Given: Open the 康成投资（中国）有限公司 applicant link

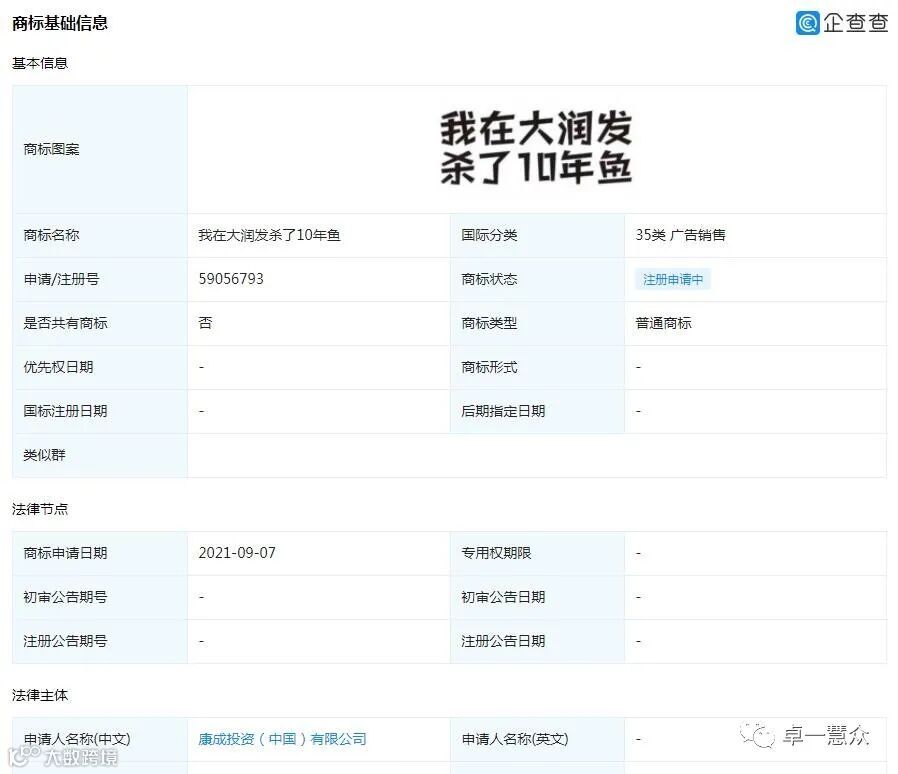Looking at the screenshot, I should (x=282, y=739).
